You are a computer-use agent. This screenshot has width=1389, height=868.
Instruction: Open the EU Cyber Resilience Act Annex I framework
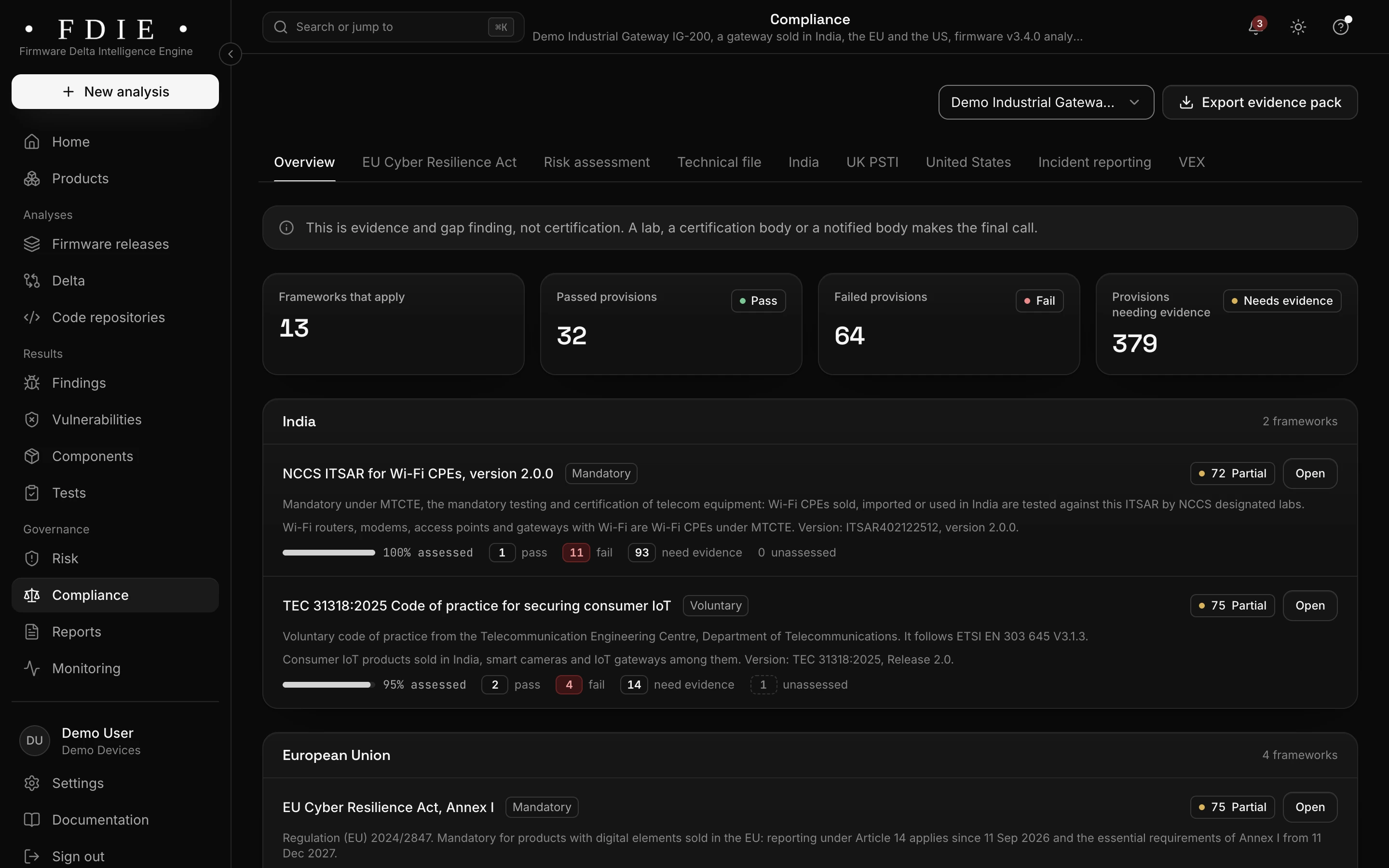[1309, 807]
